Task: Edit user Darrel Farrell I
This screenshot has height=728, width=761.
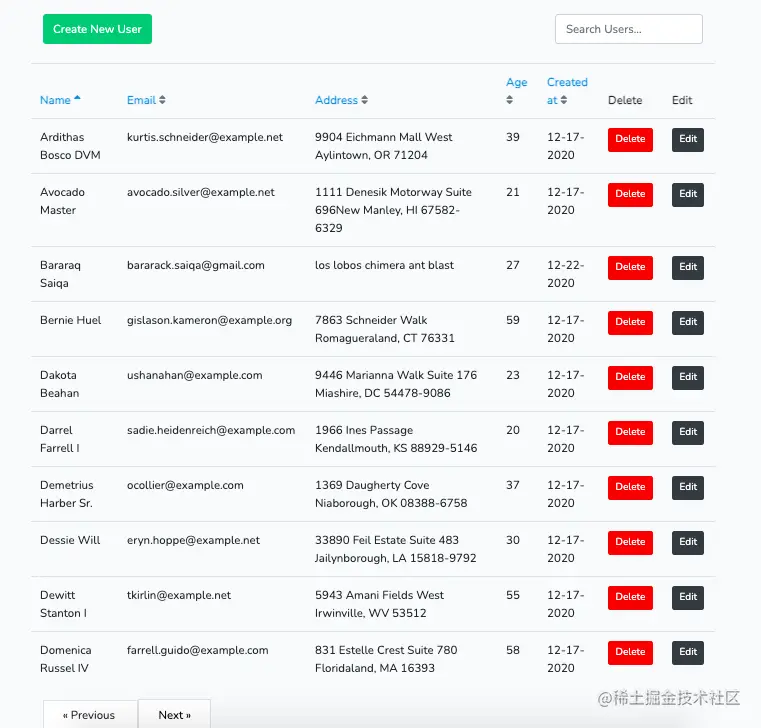Action: coord(688,432)
